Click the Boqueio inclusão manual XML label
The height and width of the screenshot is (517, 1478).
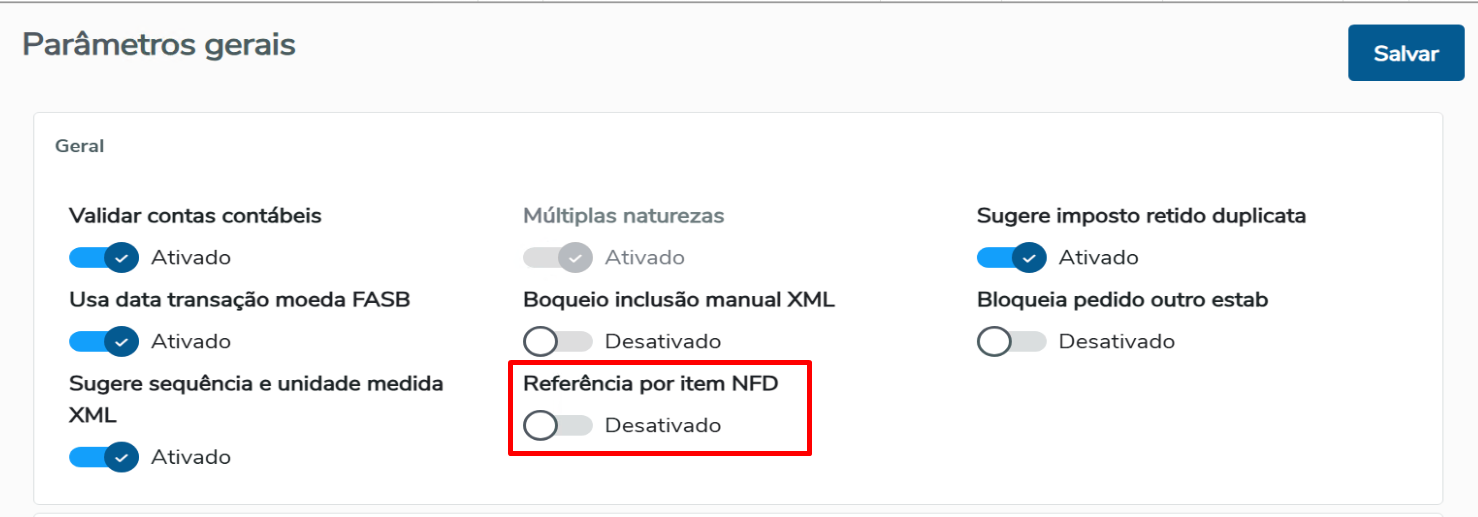pos(678,300)
